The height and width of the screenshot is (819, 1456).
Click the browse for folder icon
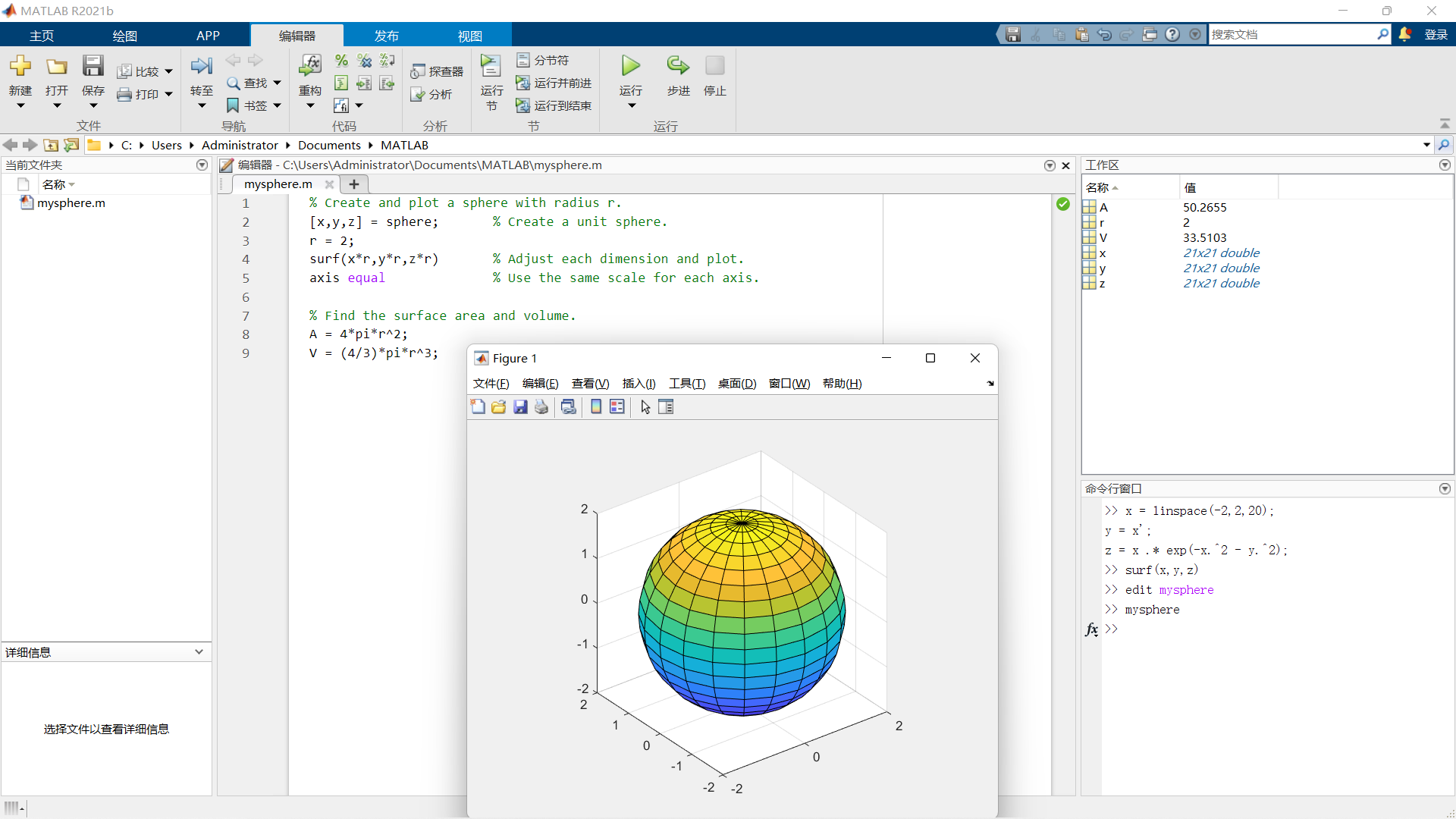[71, 145]
